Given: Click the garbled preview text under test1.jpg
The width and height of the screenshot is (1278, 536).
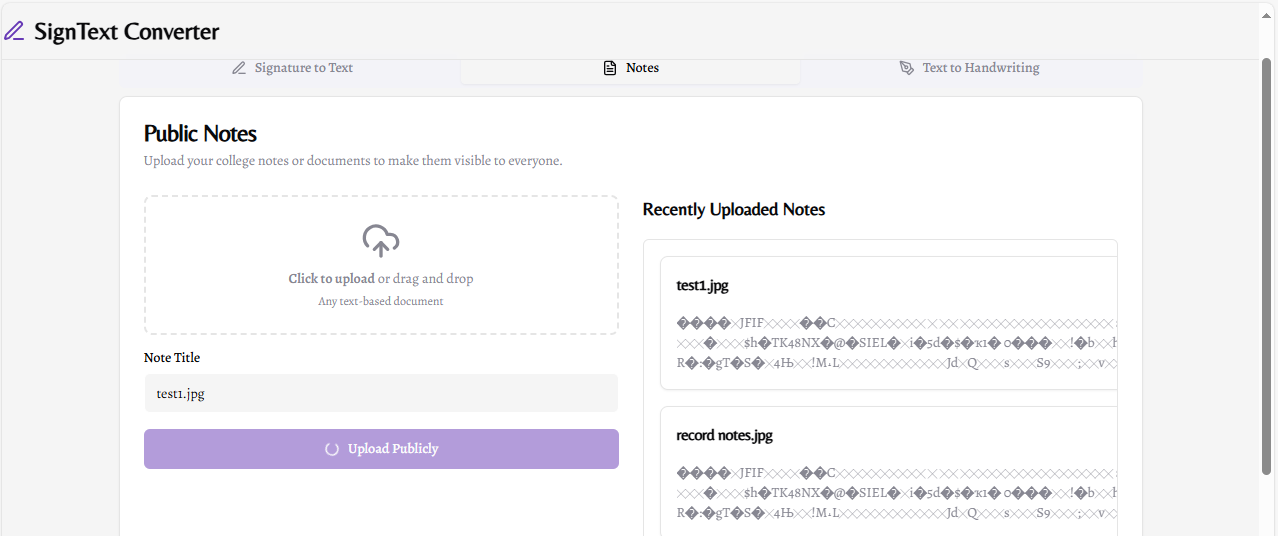Looking at the screenshot, I should 897,343.
